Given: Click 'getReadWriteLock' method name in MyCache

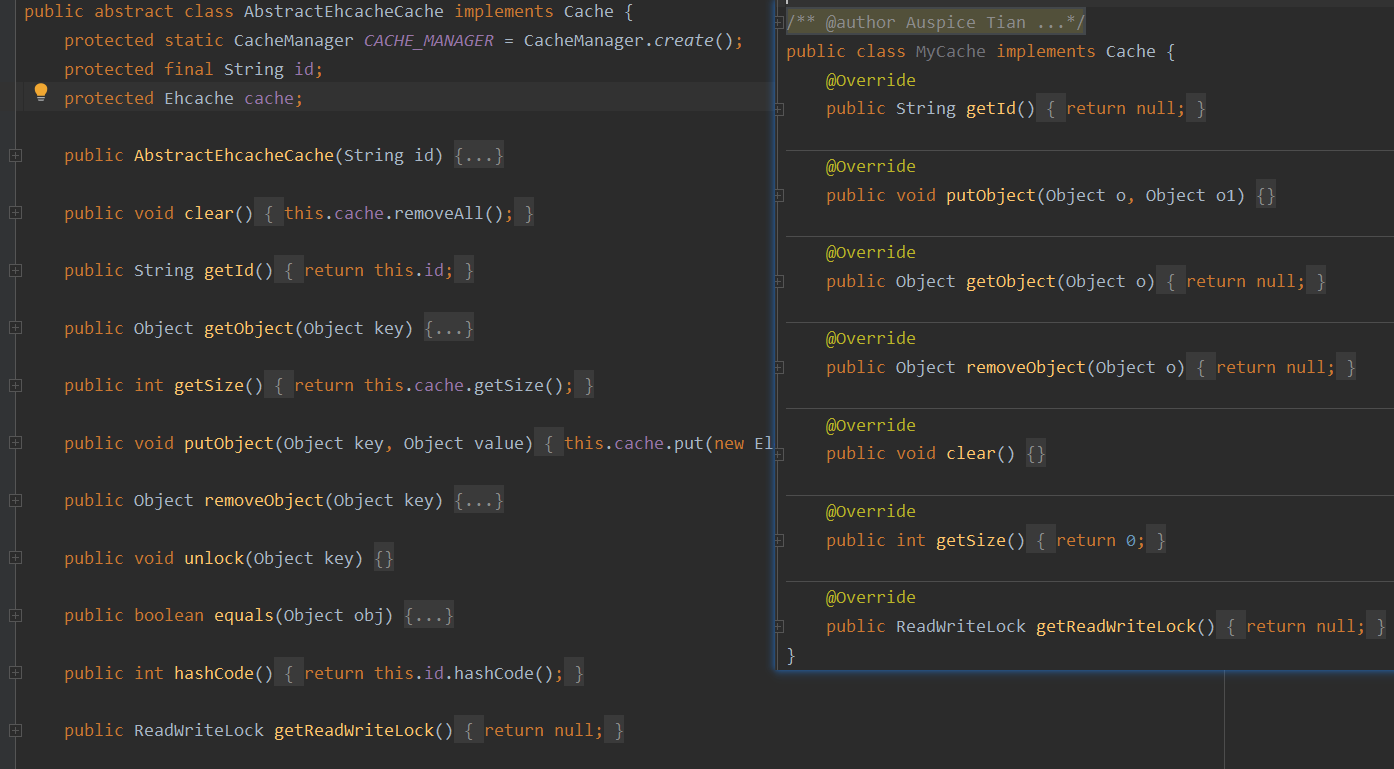Looking at the screenshot, I should tap(1116, 626).
